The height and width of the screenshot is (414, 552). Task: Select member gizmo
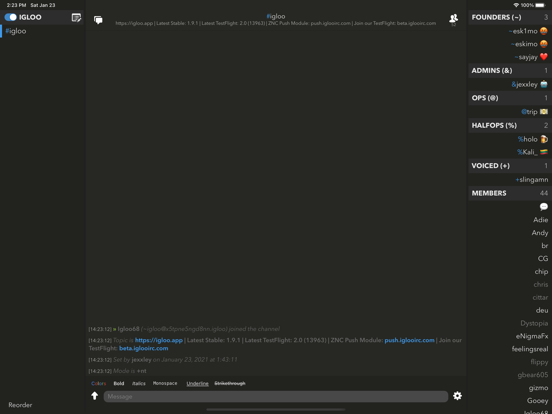click(538, 388)
